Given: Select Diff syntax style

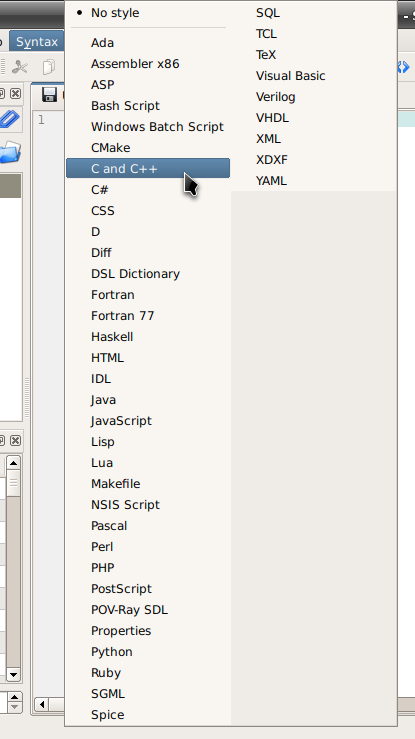Looking at the screenshot, I should 148,253.
